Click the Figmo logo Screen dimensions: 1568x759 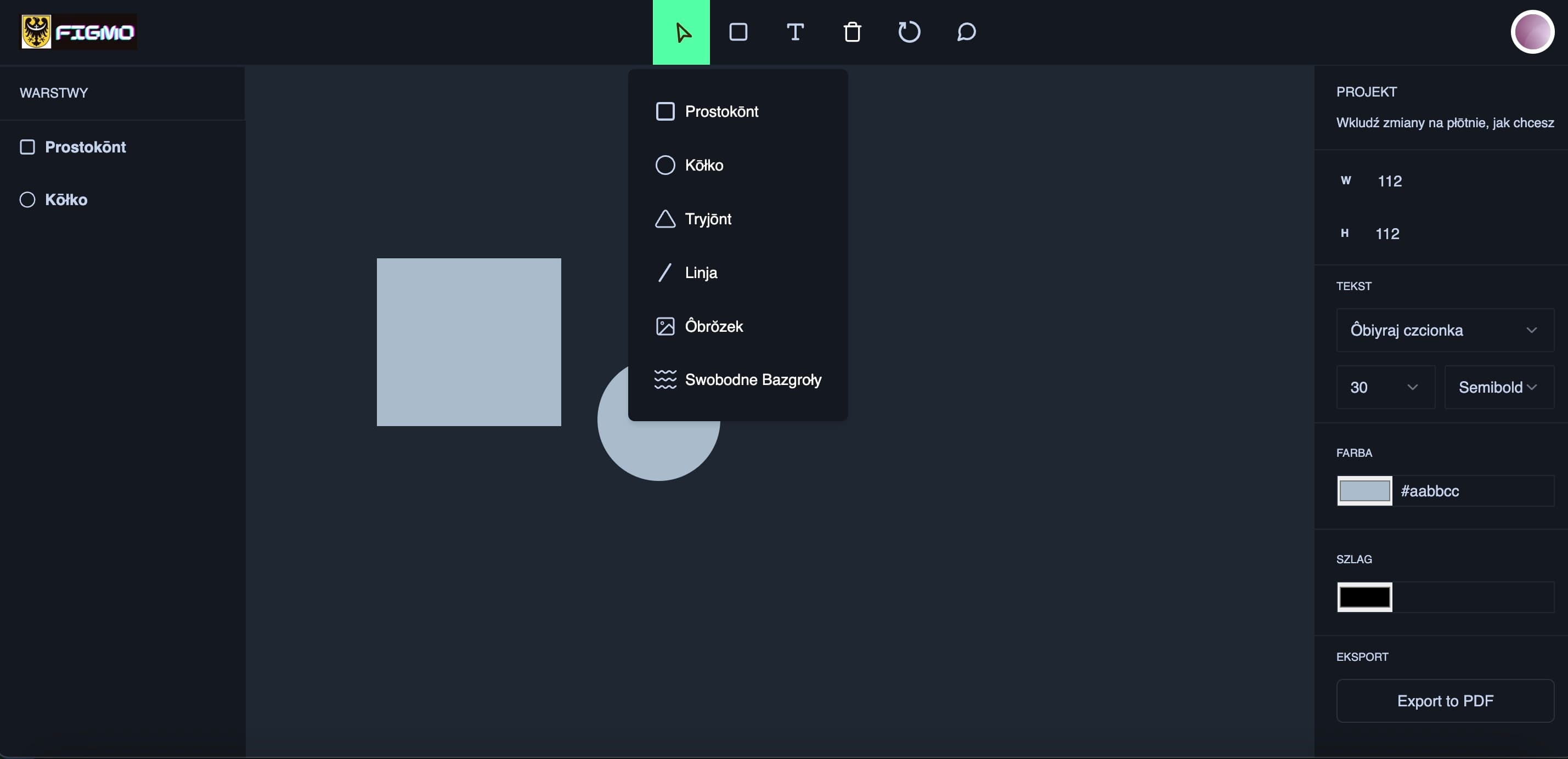79,32
